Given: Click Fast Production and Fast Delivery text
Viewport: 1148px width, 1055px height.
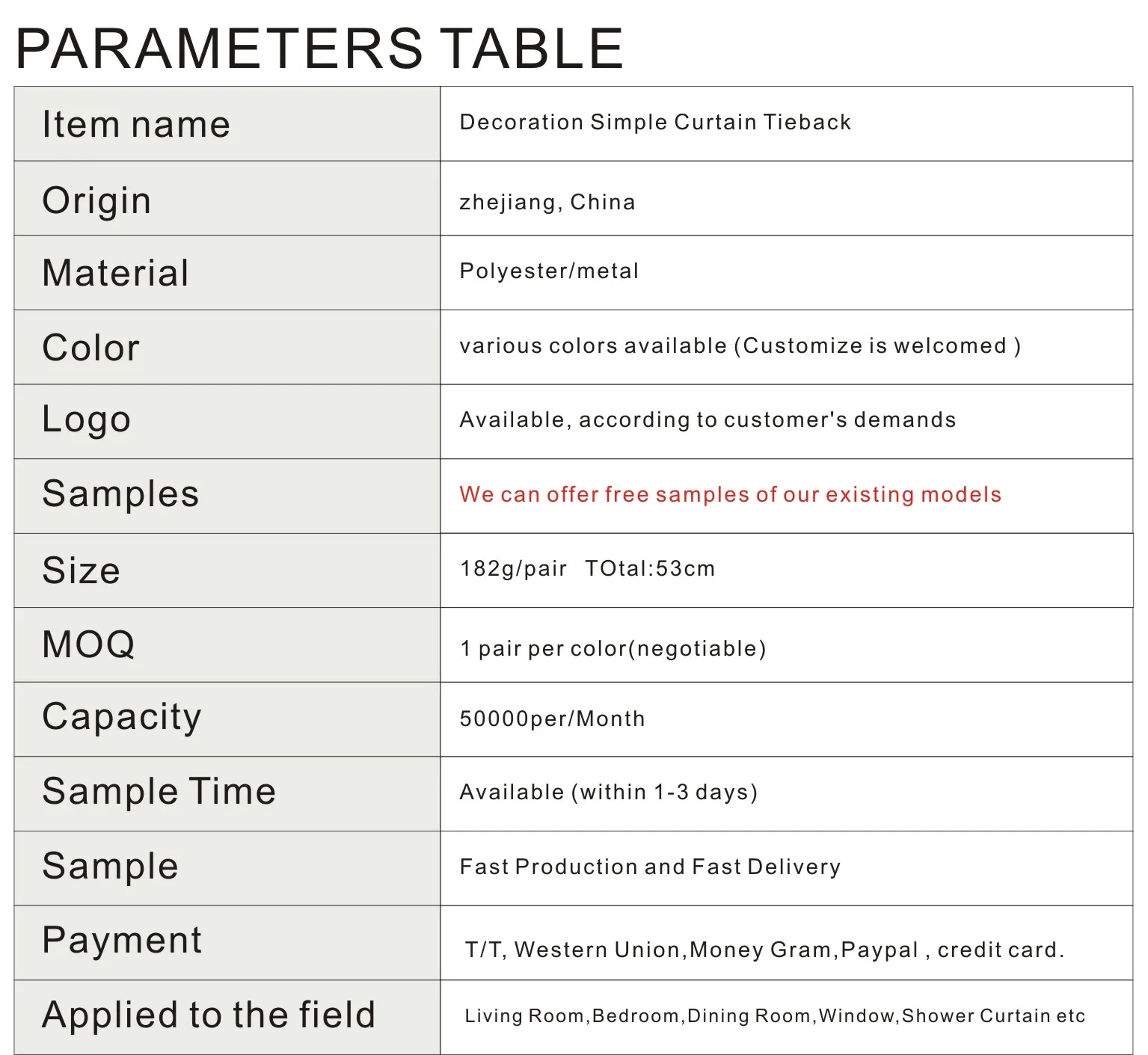Looking at the screenshot, I should [x=650, y=867].
